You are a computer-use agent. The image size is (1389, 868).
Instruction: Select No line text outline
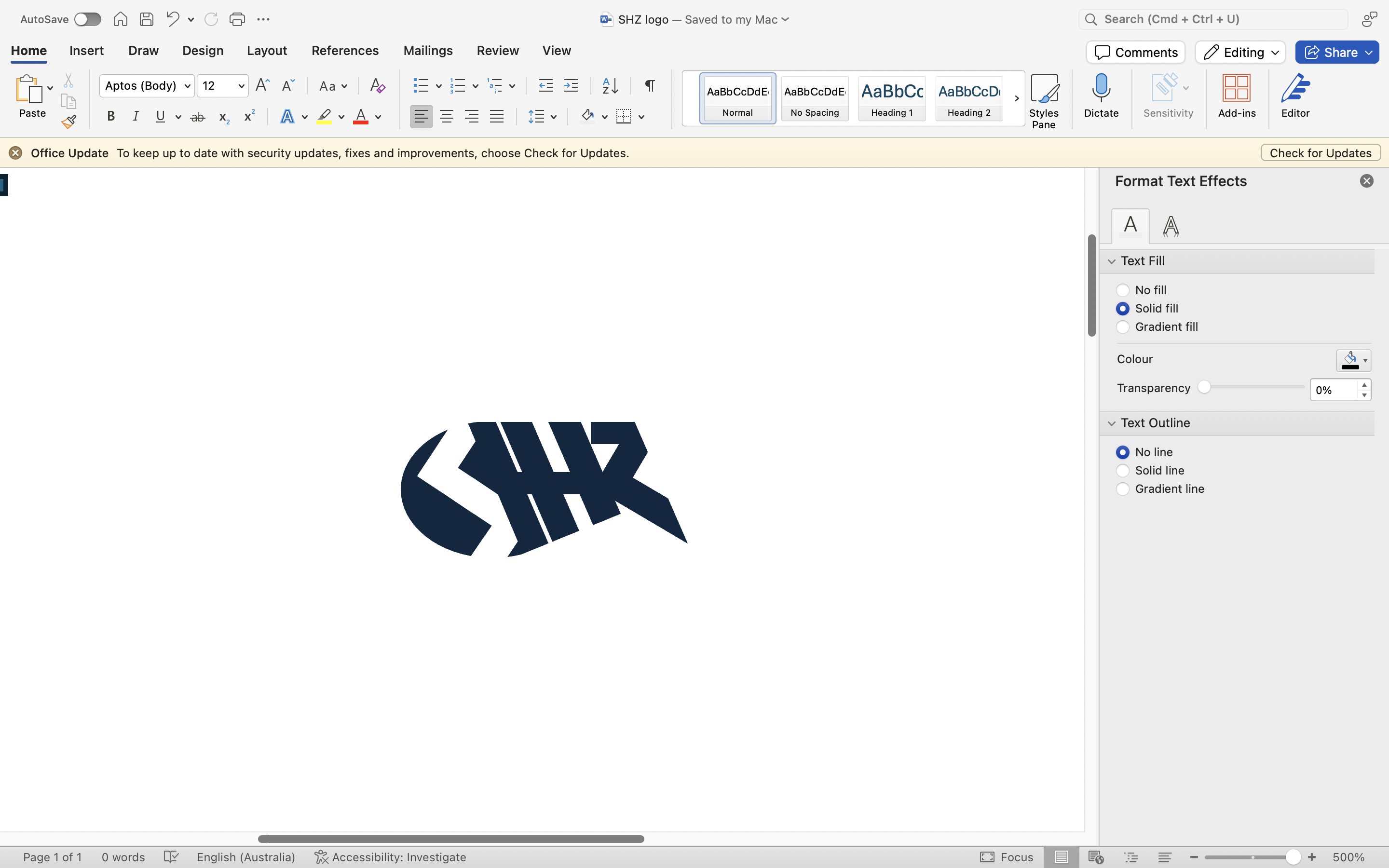click(1123, 452)
